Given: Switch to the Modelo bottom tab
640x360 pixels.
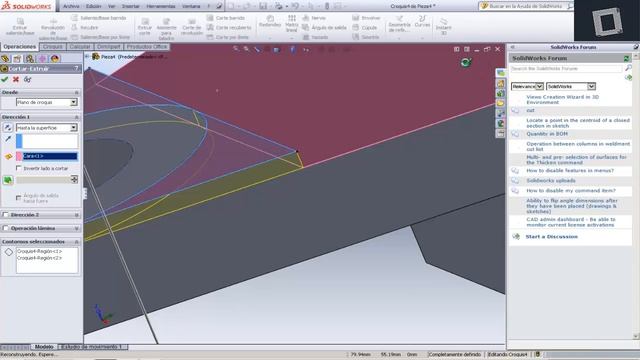Looking at the screenshot, I should click(44, 347).
